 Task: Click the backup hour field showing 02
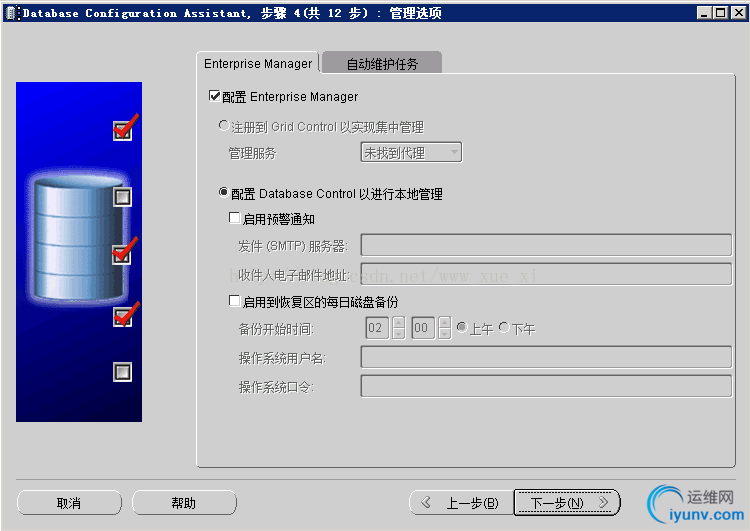pos(377,328)
